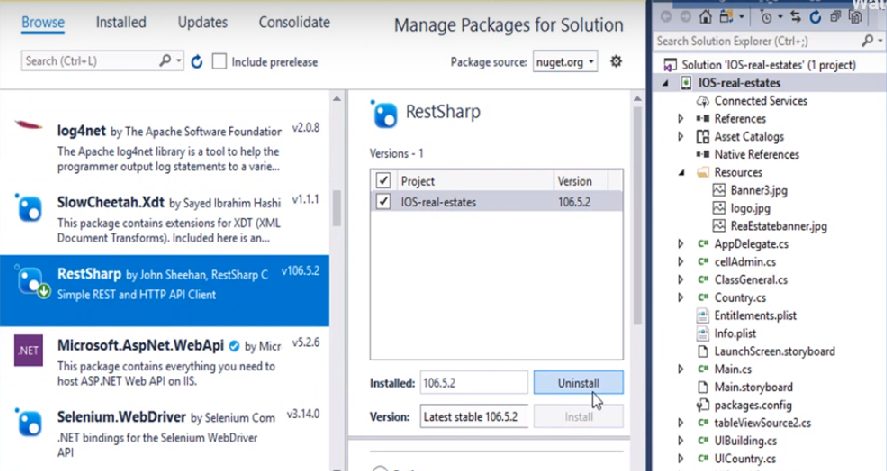Click the Resources folder icon
The image size is (887, 471).
pyautogui.click(x=703, y=172)
